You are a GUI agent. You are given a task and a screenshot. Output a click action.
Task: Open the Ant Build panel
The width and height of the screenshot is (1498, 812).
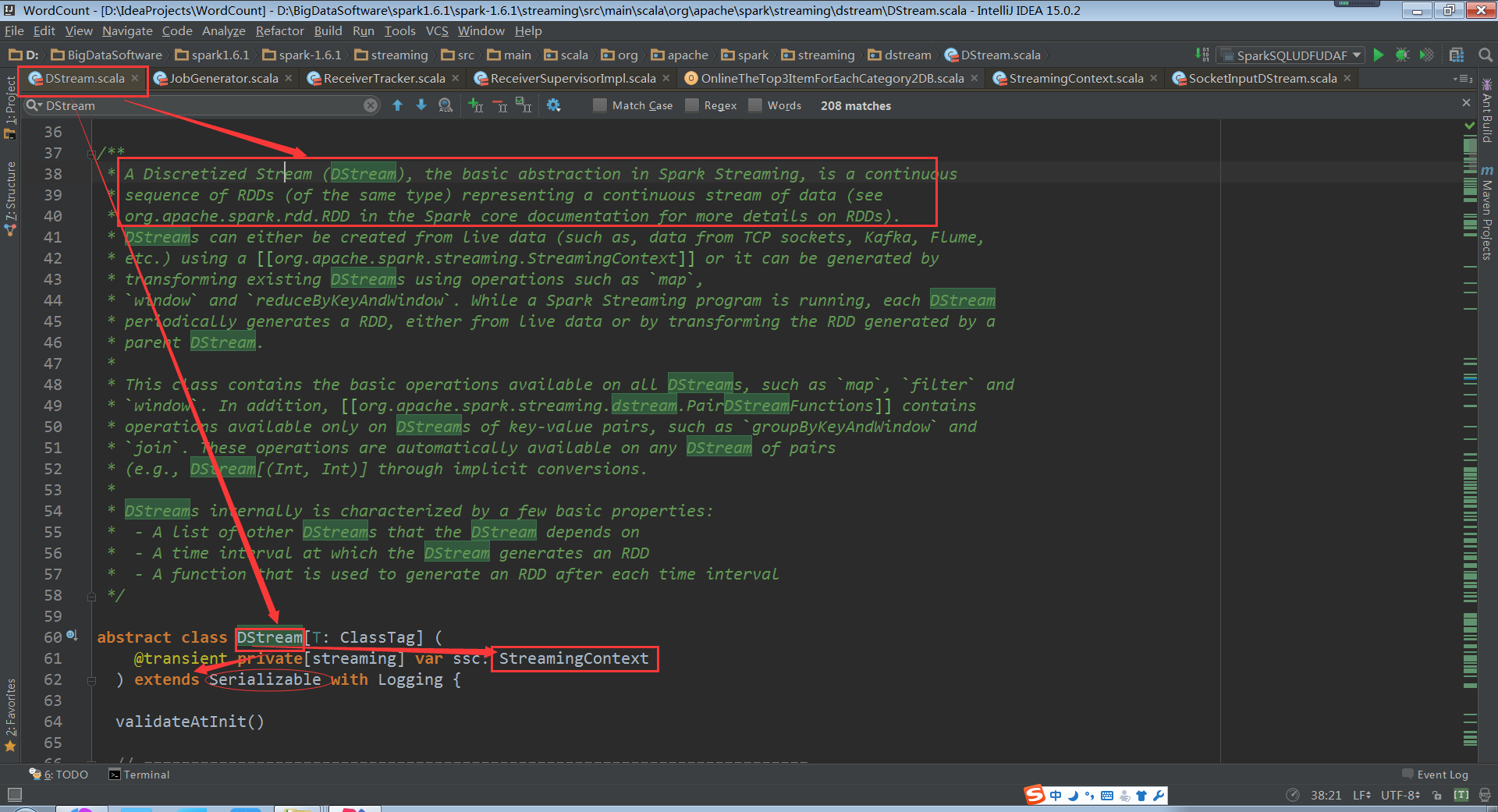[1487, 111]
